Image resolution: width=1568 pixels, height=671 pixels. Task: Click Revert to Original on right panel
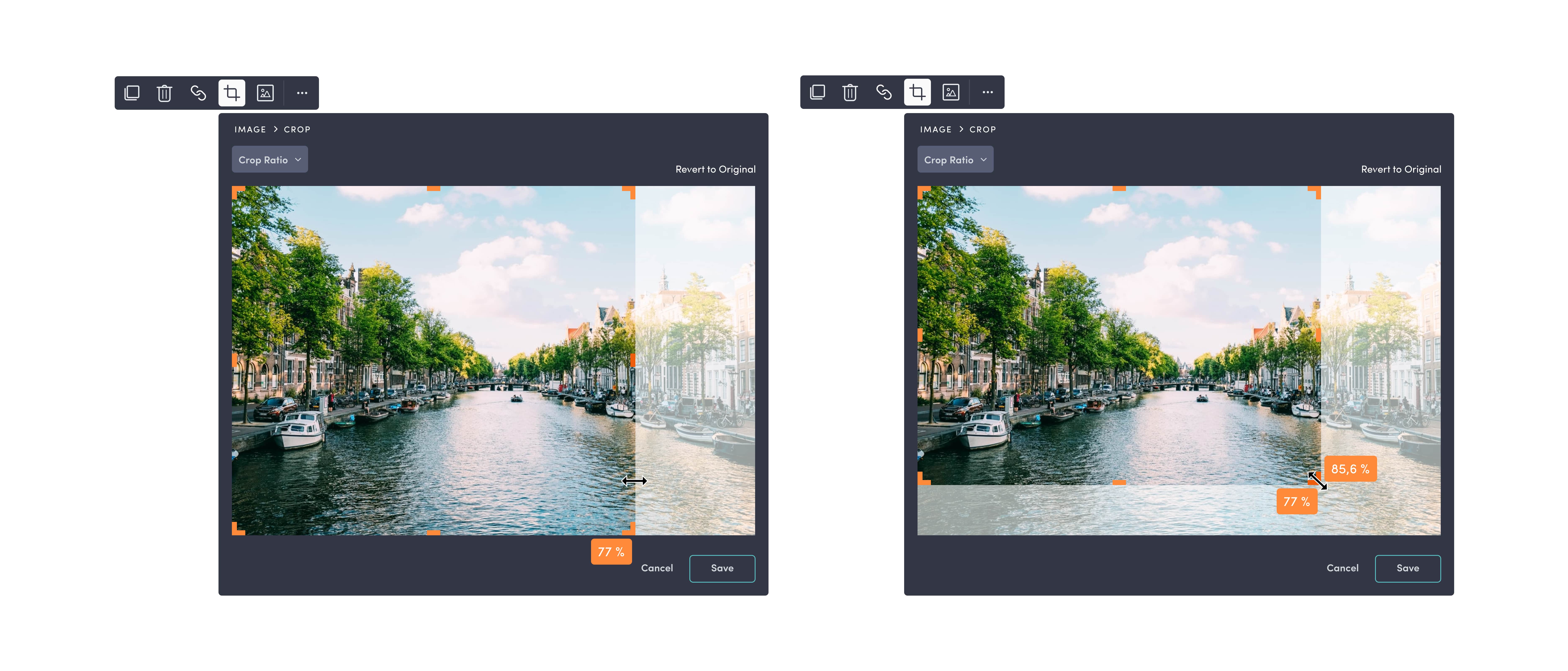tap(1399, 168)
